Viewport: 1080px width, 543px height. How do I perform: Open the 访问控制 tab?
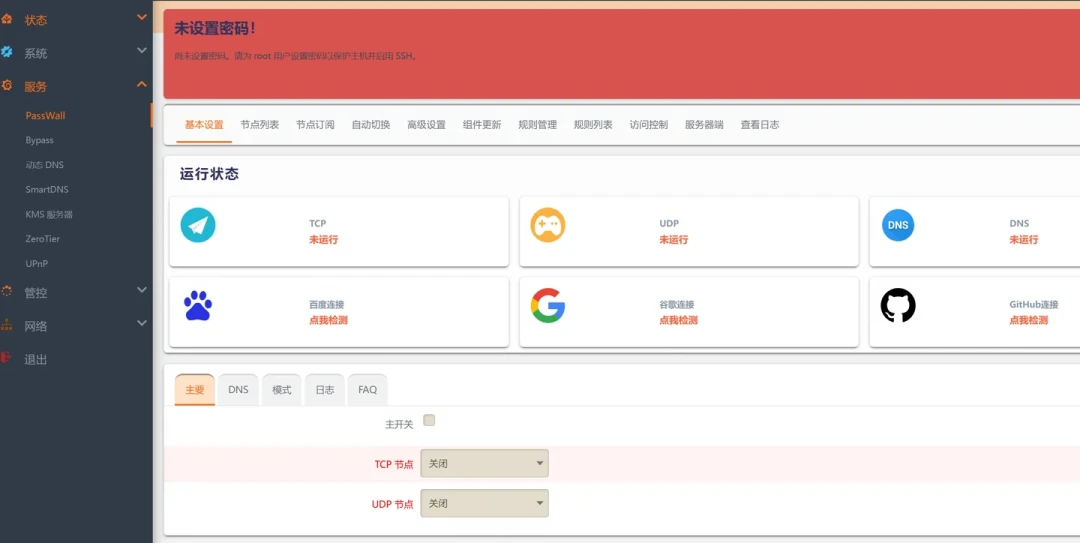(649, 125)
